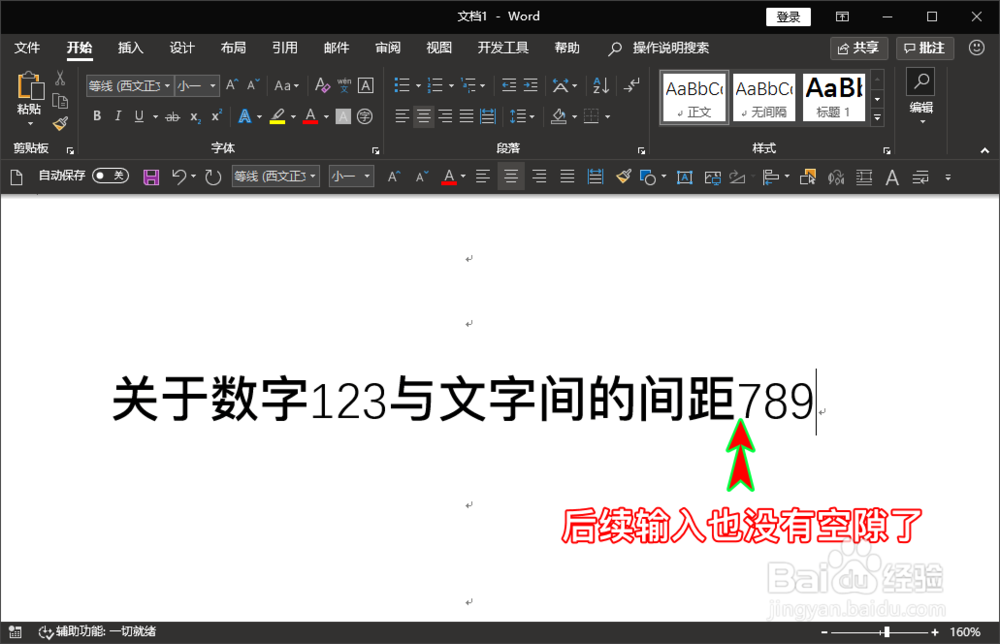Click the Clear All Formatting icon
The height and width of the screenshot is (644, 1000).
[x=322, y=85]
